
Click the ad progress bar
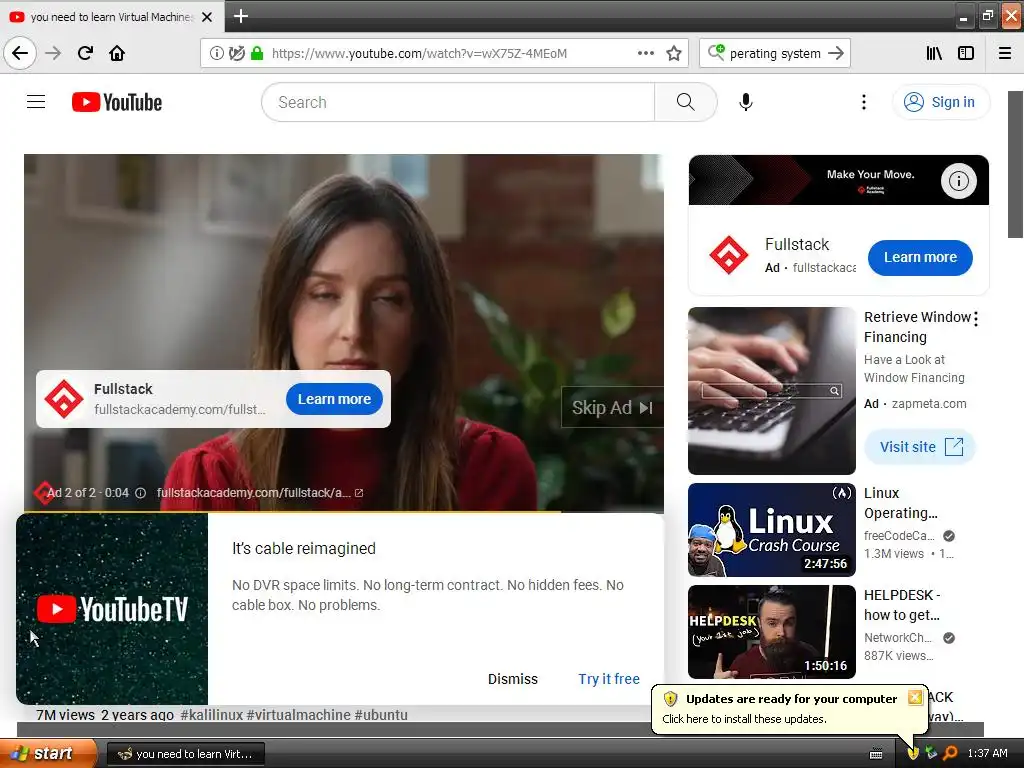[x=344, y=511]
